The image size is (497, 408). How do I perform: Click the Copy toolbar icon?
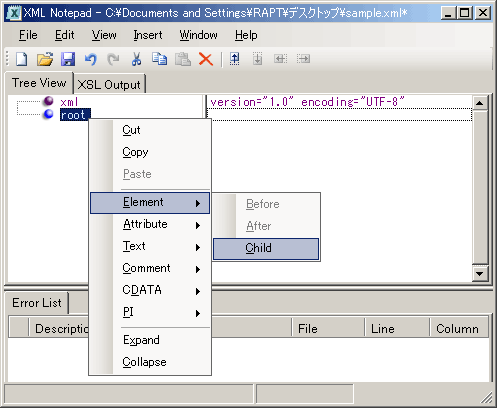tap(159, 59)
